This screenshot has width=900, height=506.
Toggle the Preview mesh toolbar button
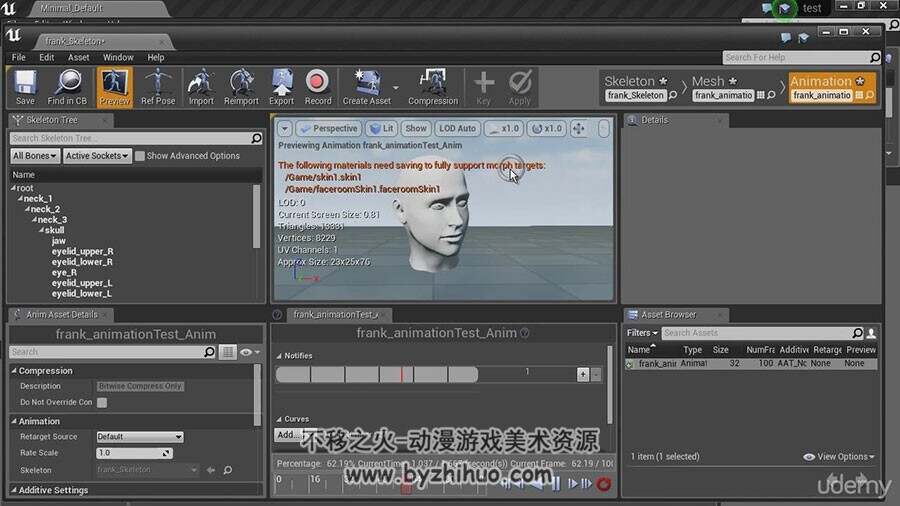114,87
